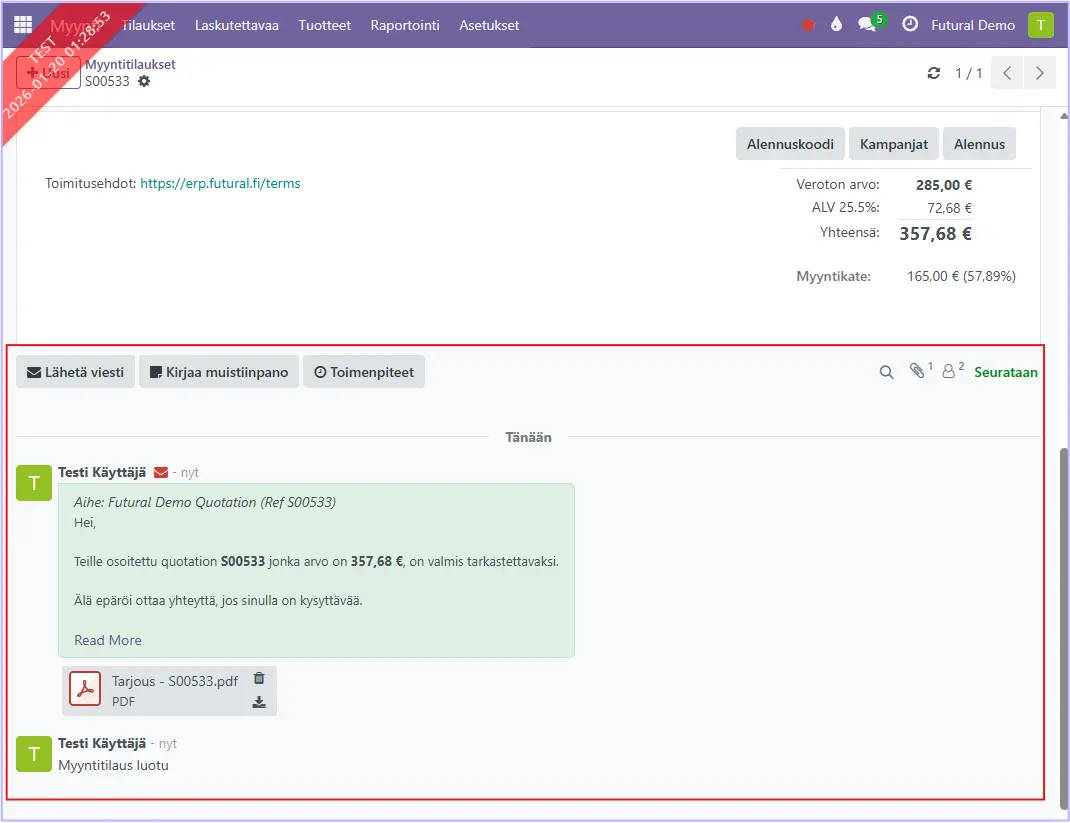Screen dimensions: 1070x823
Task: Open the activities clock icon
Action: pos(910,25)
